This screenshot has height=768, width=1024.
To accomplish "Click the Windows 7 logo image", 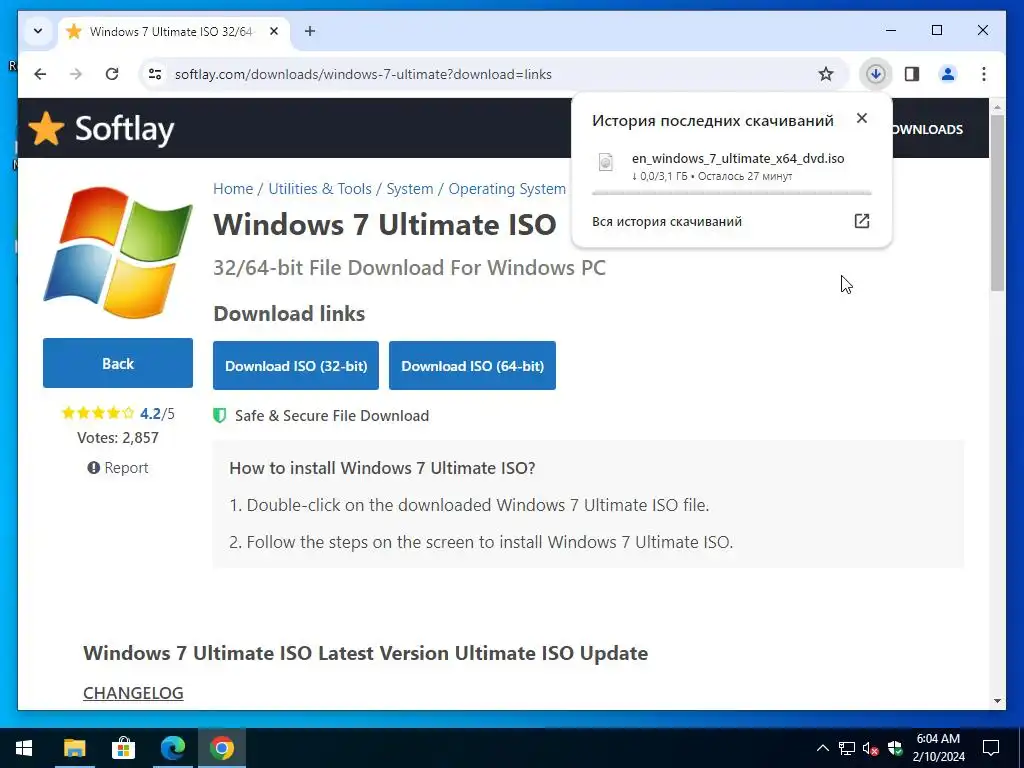I will pyautogui.click(x=118, y=251).
